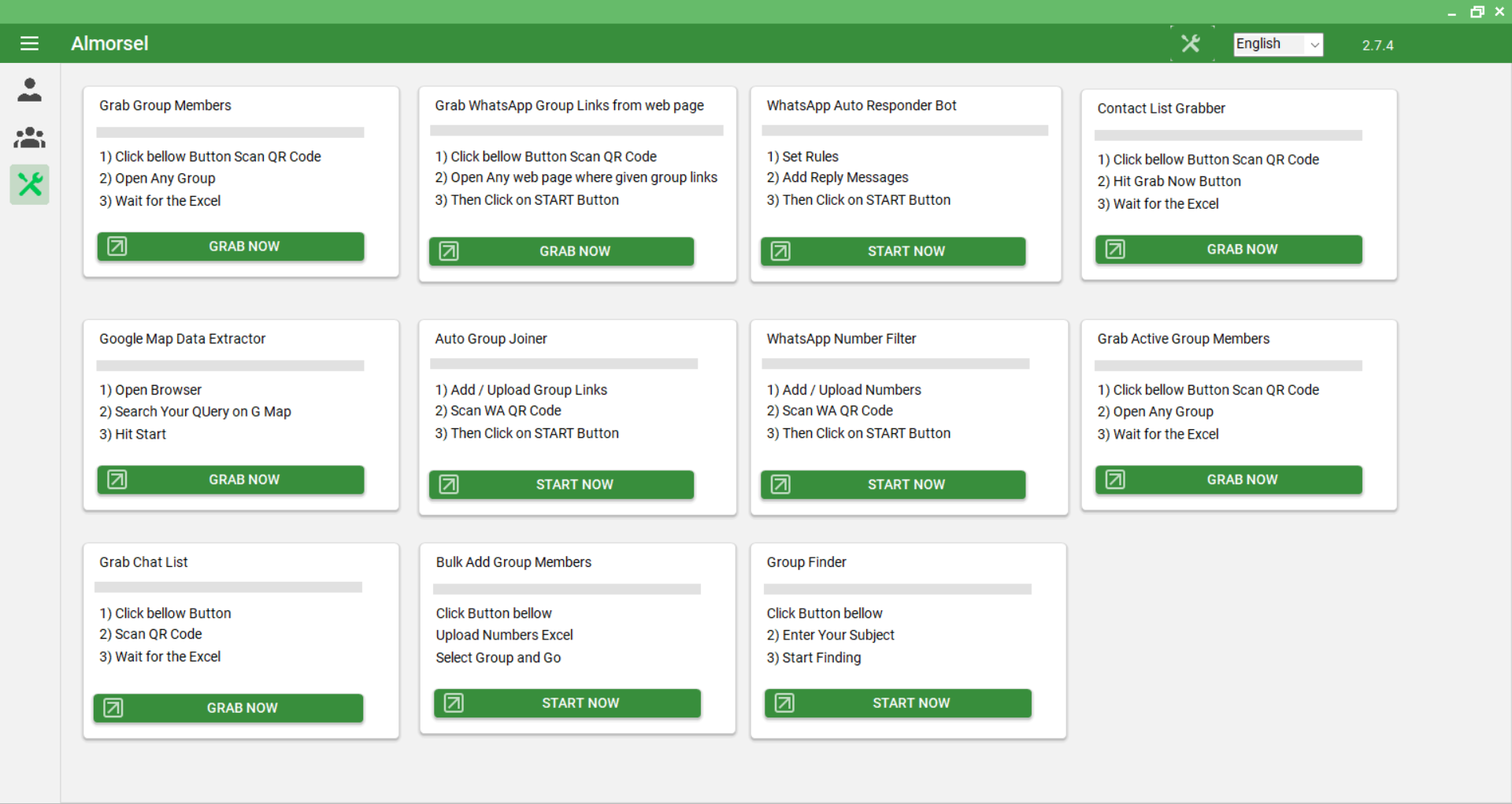
Task: Click launch icon in Grab WhatsApp Group Links card
Action: pyautogui.click(x=449, y=251)
